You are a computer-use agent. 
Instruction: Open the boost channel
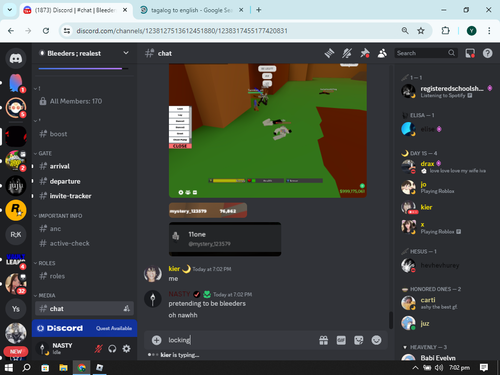[84, 134]
